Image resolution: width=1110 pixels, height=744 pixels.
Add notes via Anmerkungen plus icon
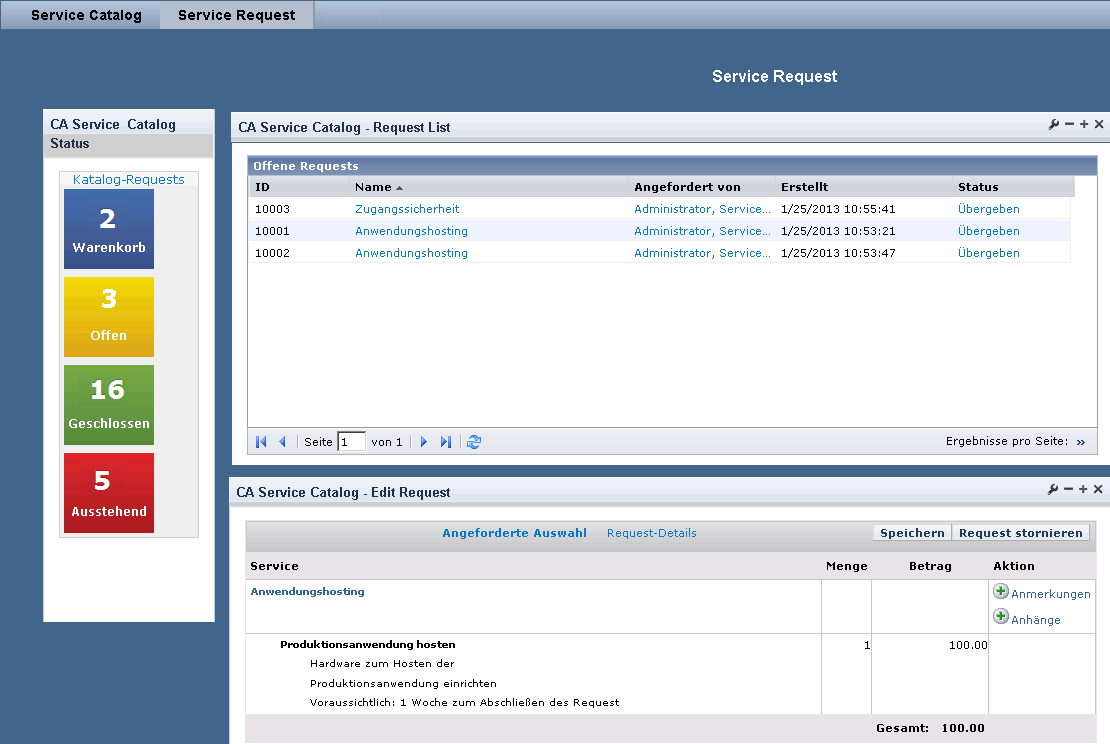pos(1001,592)
